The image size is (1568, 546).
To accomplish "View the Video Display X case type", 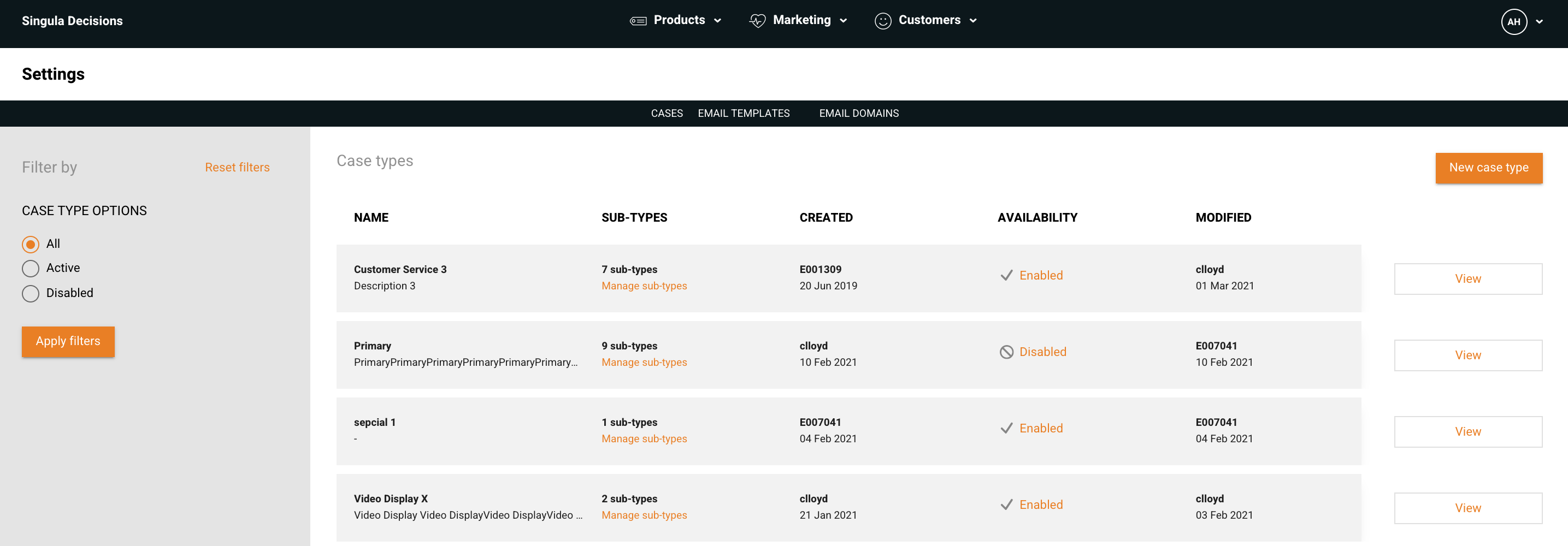I will [1467, 508].
